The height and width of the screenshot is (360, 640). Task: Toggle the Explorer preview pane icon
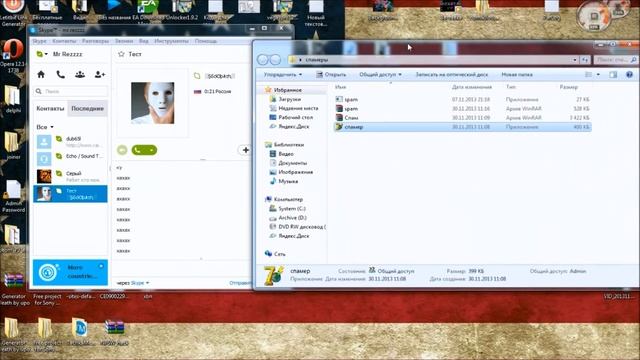pyautogui.click(x=613, y=74)
